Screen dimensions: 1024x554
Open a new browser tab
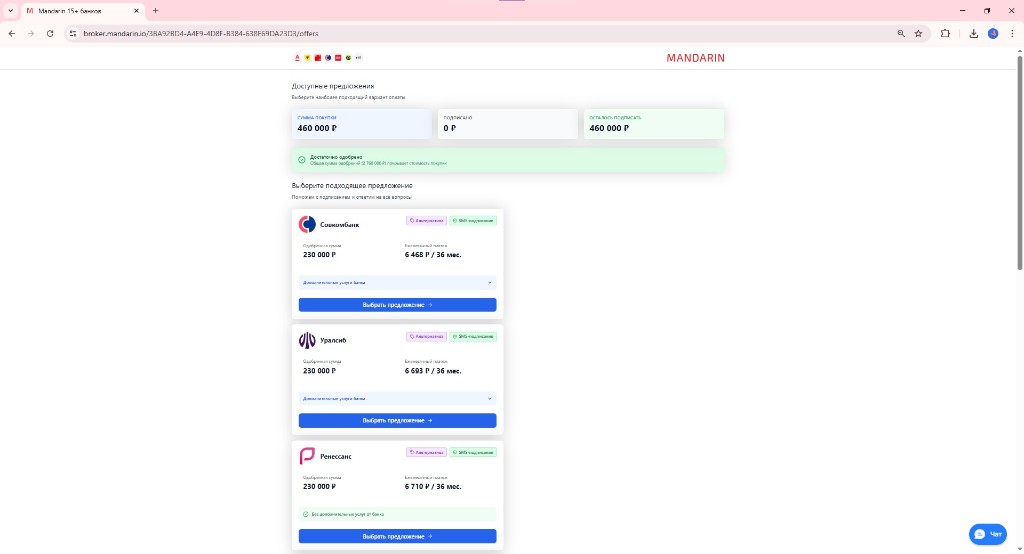(x=155, y=10)
